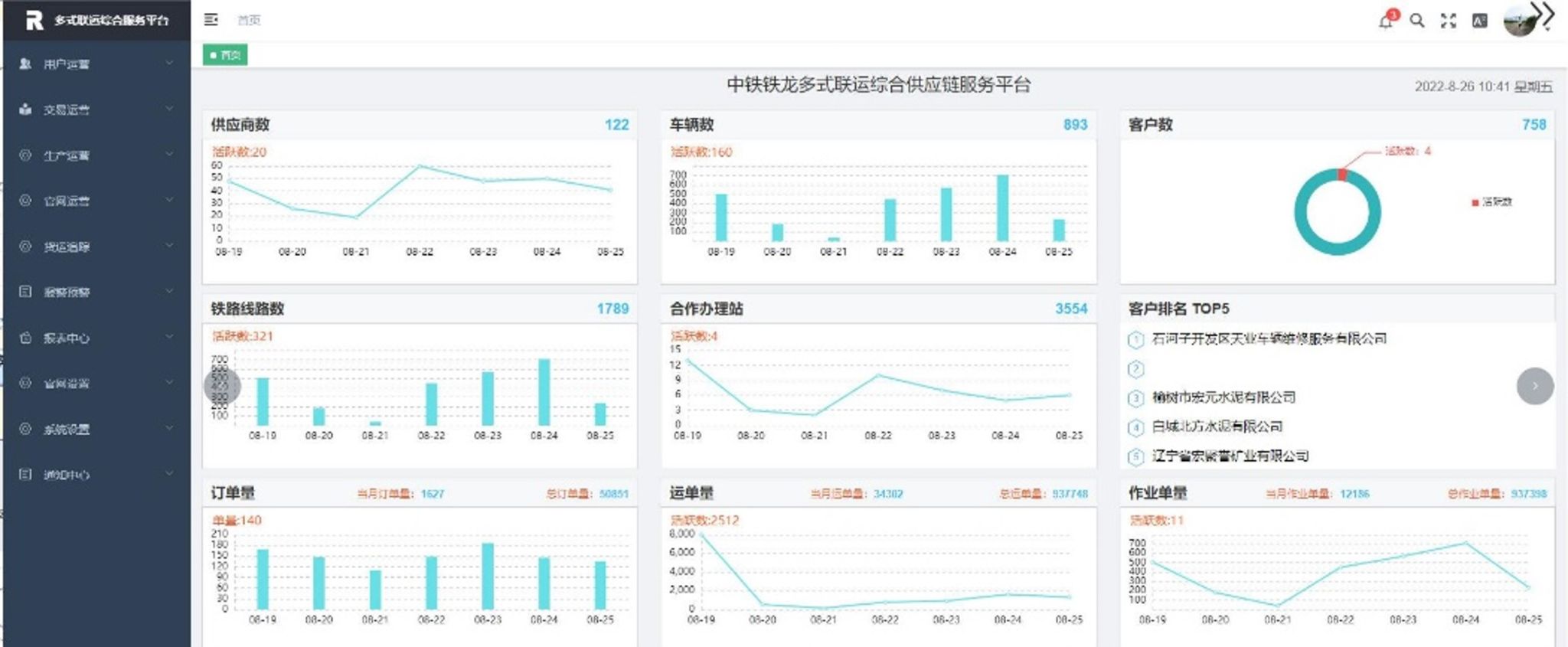Click next arrow in 客户排名 TOP5 panel
The width and height of the screenshot is (1568, 647).
coord(1535,386)
